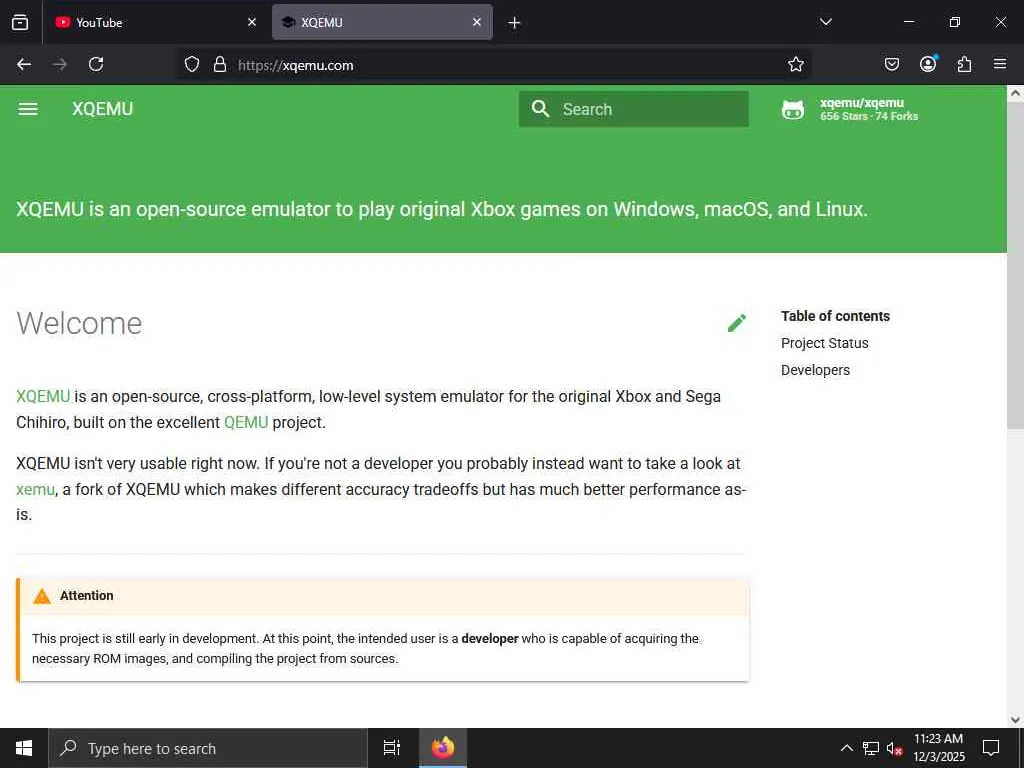
Task: Reload the page with the refresh icon
Action: pos(96,64)
